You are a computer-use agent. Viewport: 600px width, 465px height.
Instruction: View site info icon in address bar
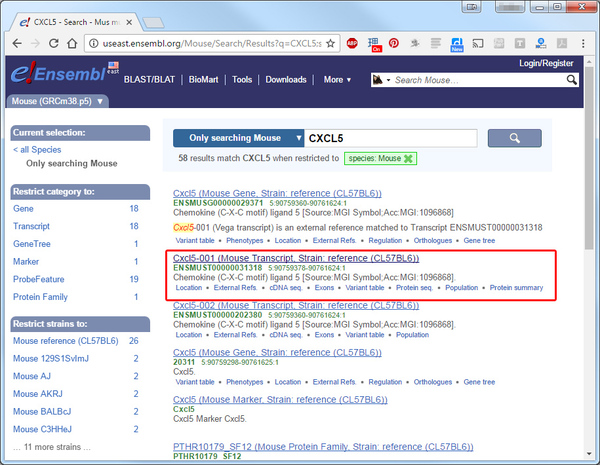pyautogui.click(x=93, y=43)
